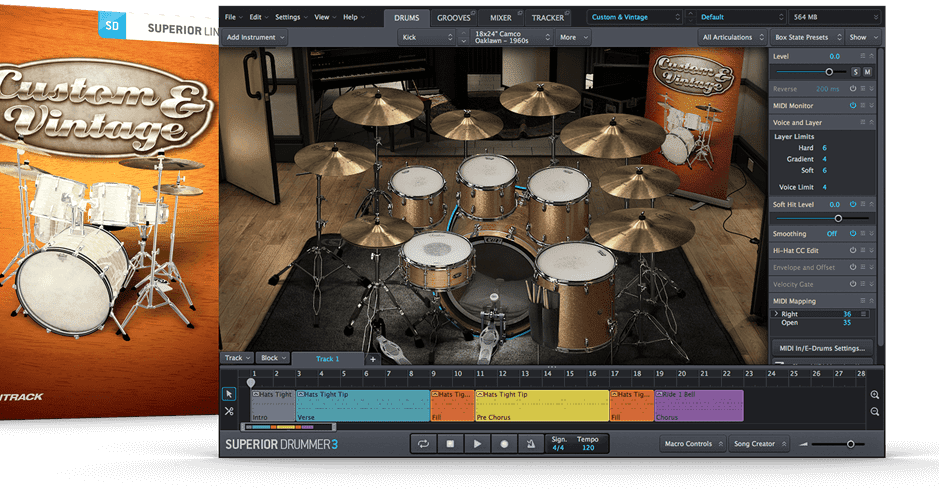
Task: Switch to the MIXER tab
Action: 501,17
